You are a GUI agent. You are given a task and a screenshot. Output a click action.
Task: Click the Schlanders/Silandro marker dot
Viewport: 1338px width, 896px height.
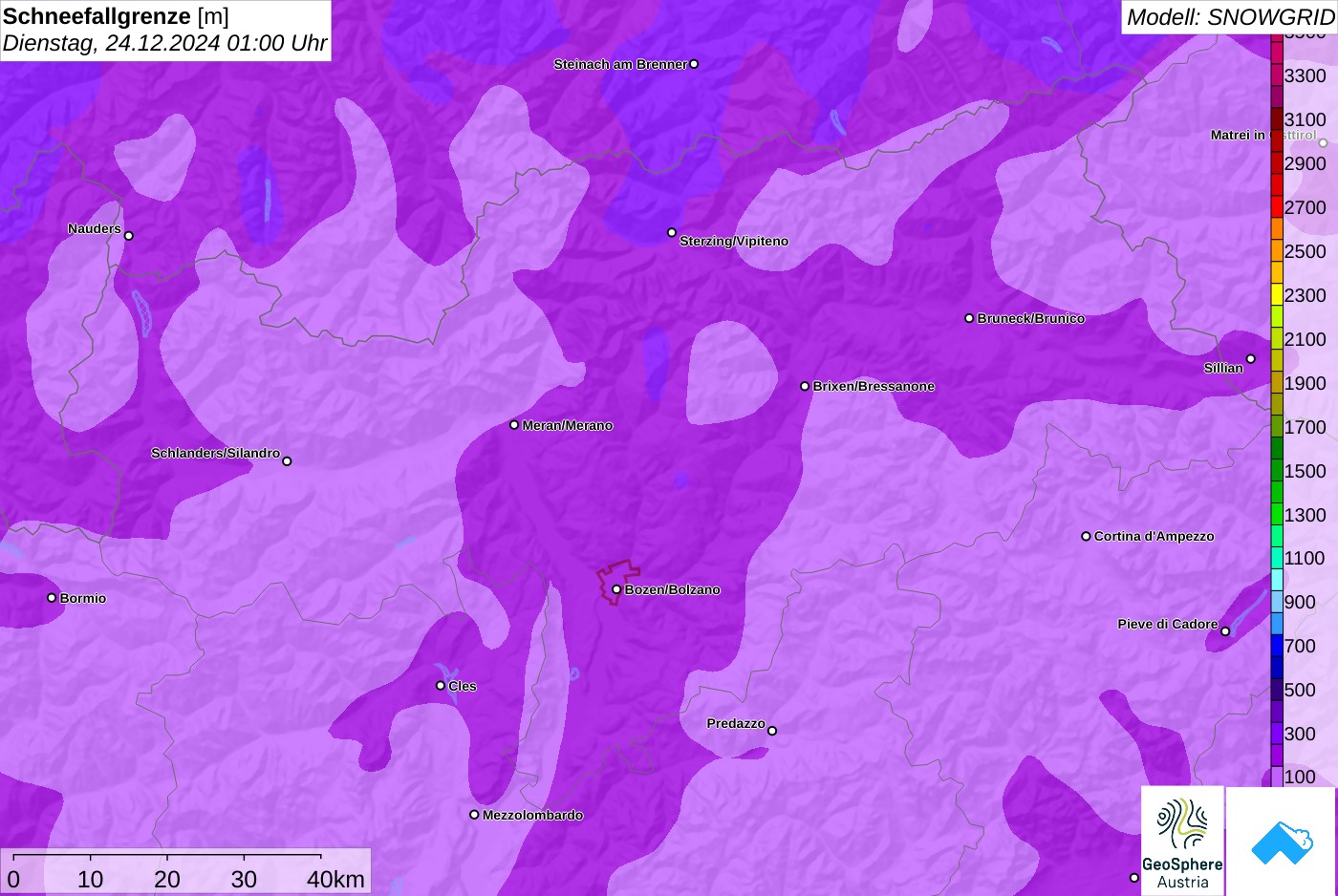click(287, 461)
